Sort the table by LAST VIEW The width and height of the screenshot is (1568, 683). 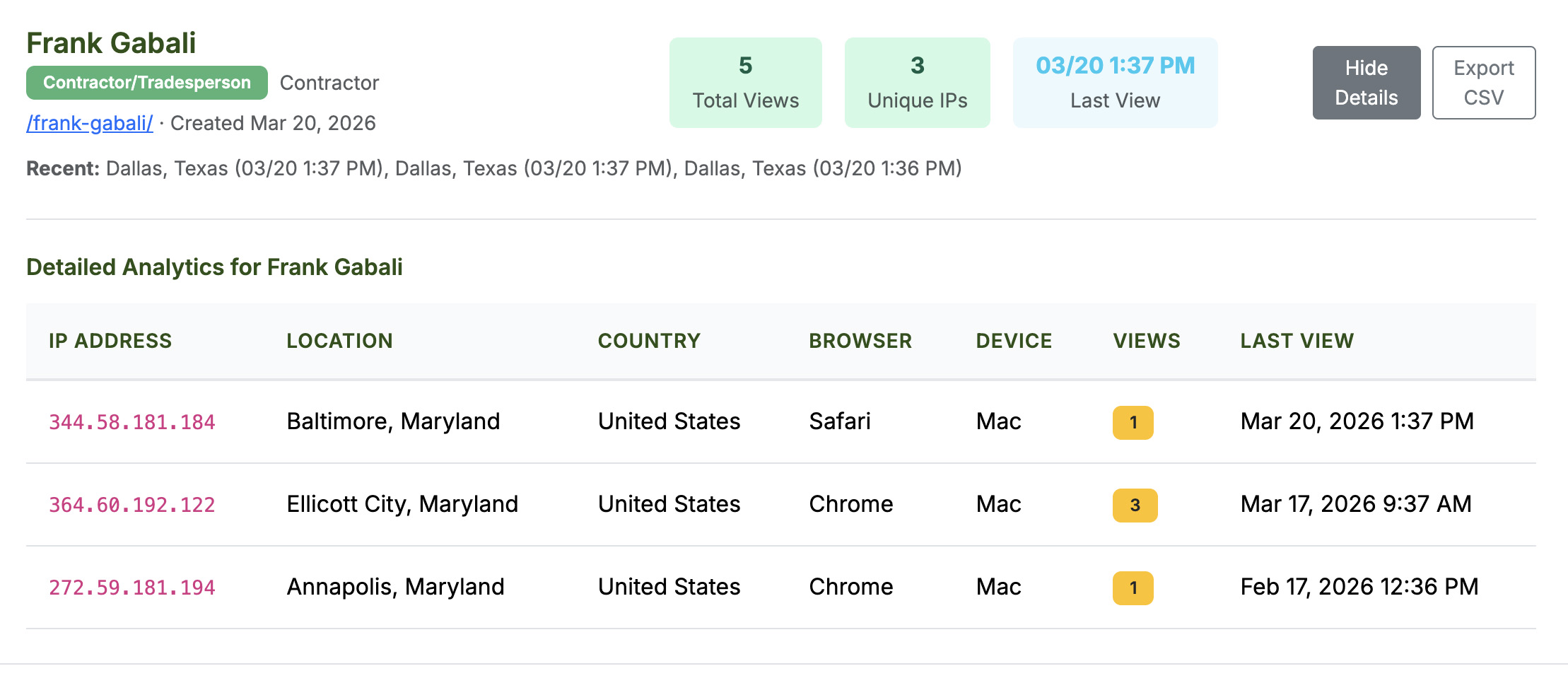pos(1297,341)
